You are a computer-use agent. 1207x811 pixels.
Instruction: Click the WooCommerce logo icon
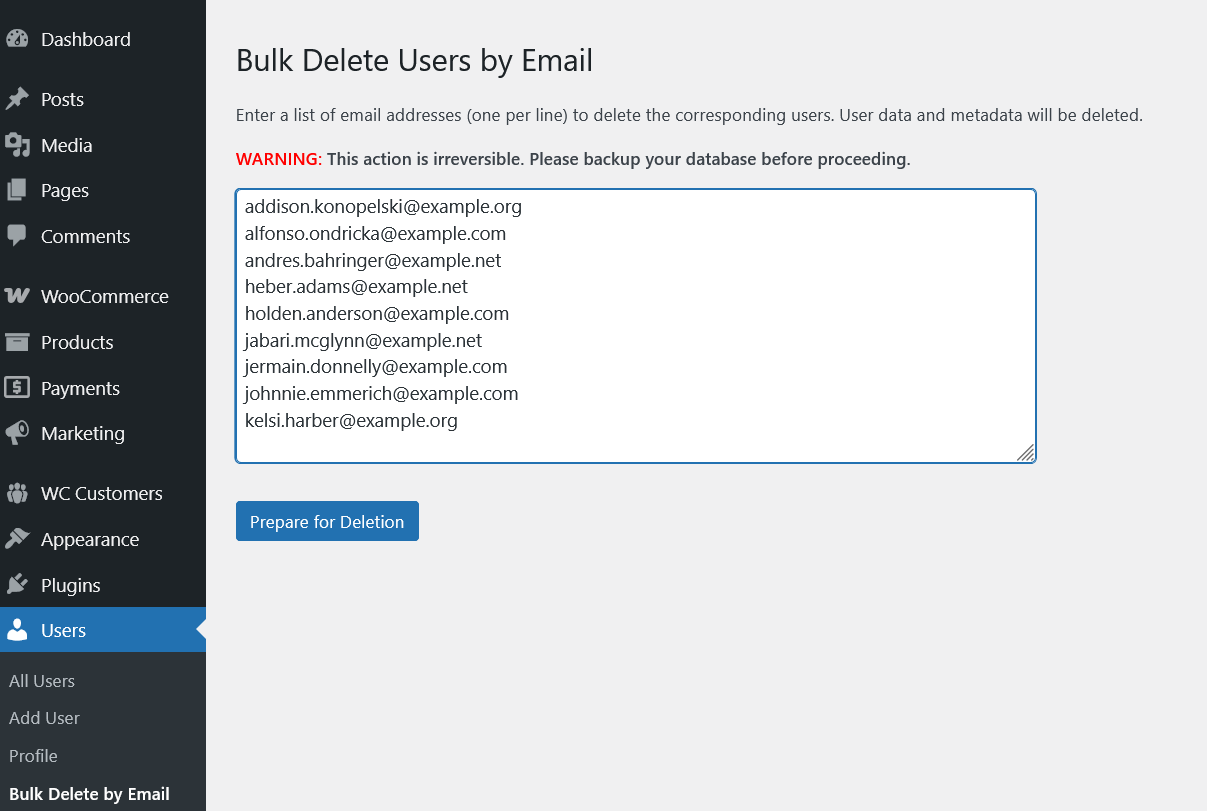[17, 297]
